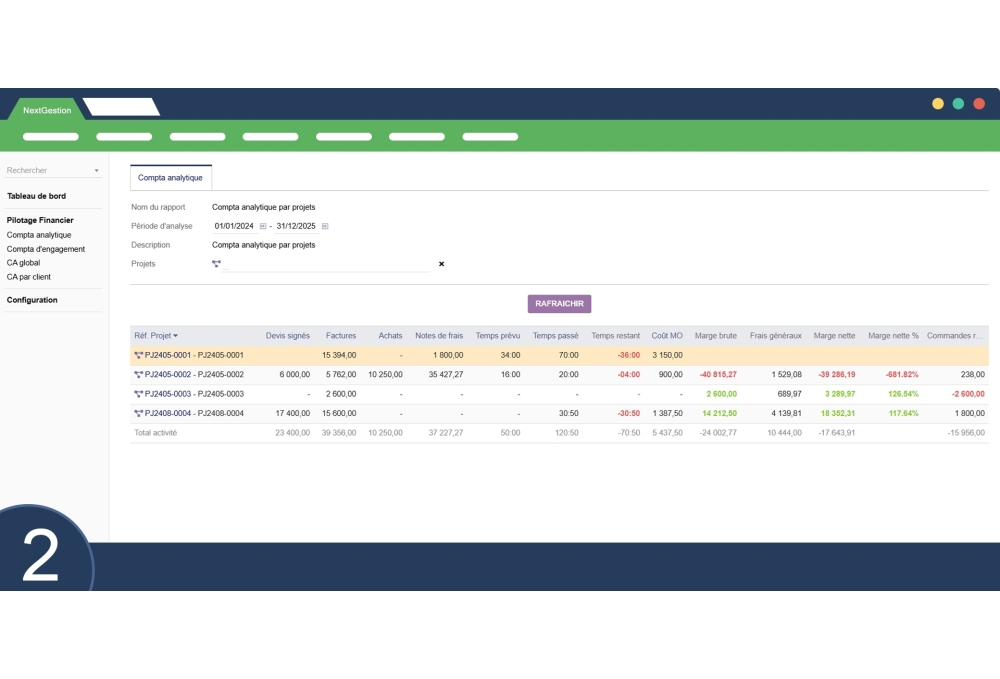Open the CA par client report
1000x679 pixels.
tap(28, 276)
